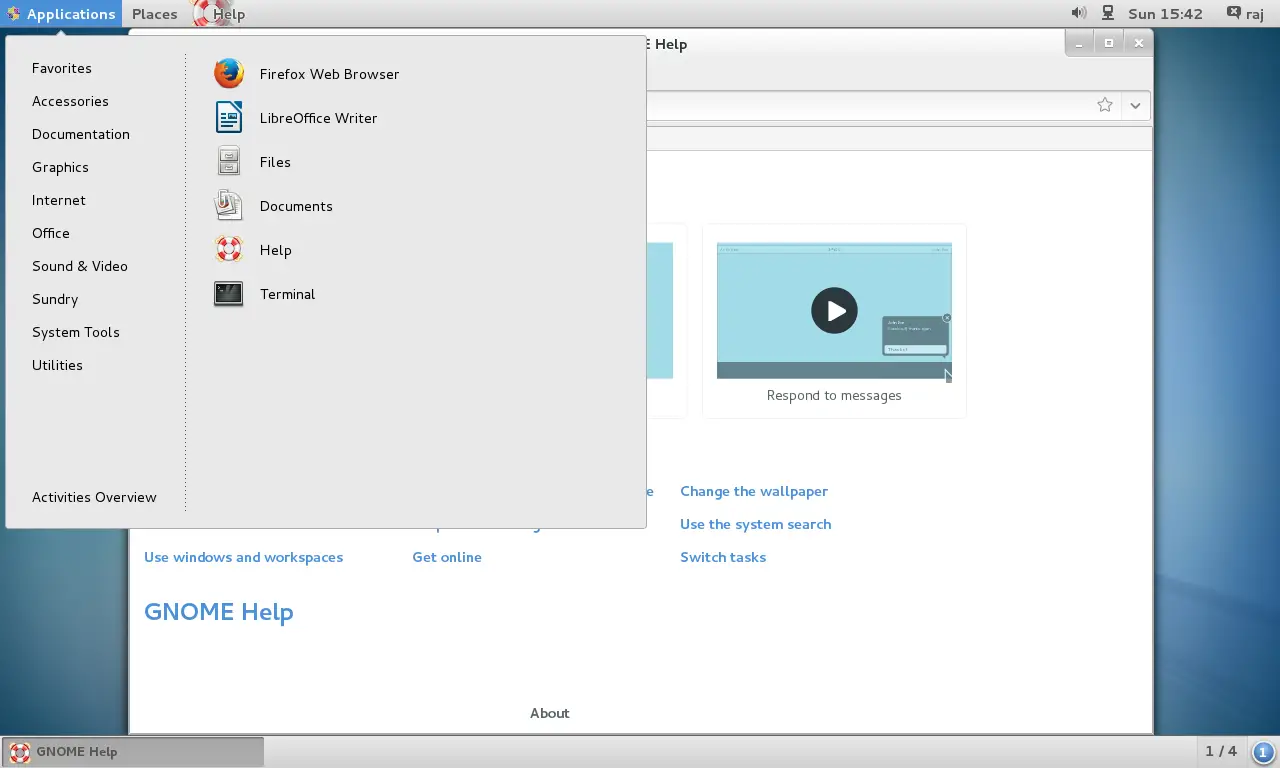Open the Files application
This screenshot has width=1280, height=768.
pos(275,162)
